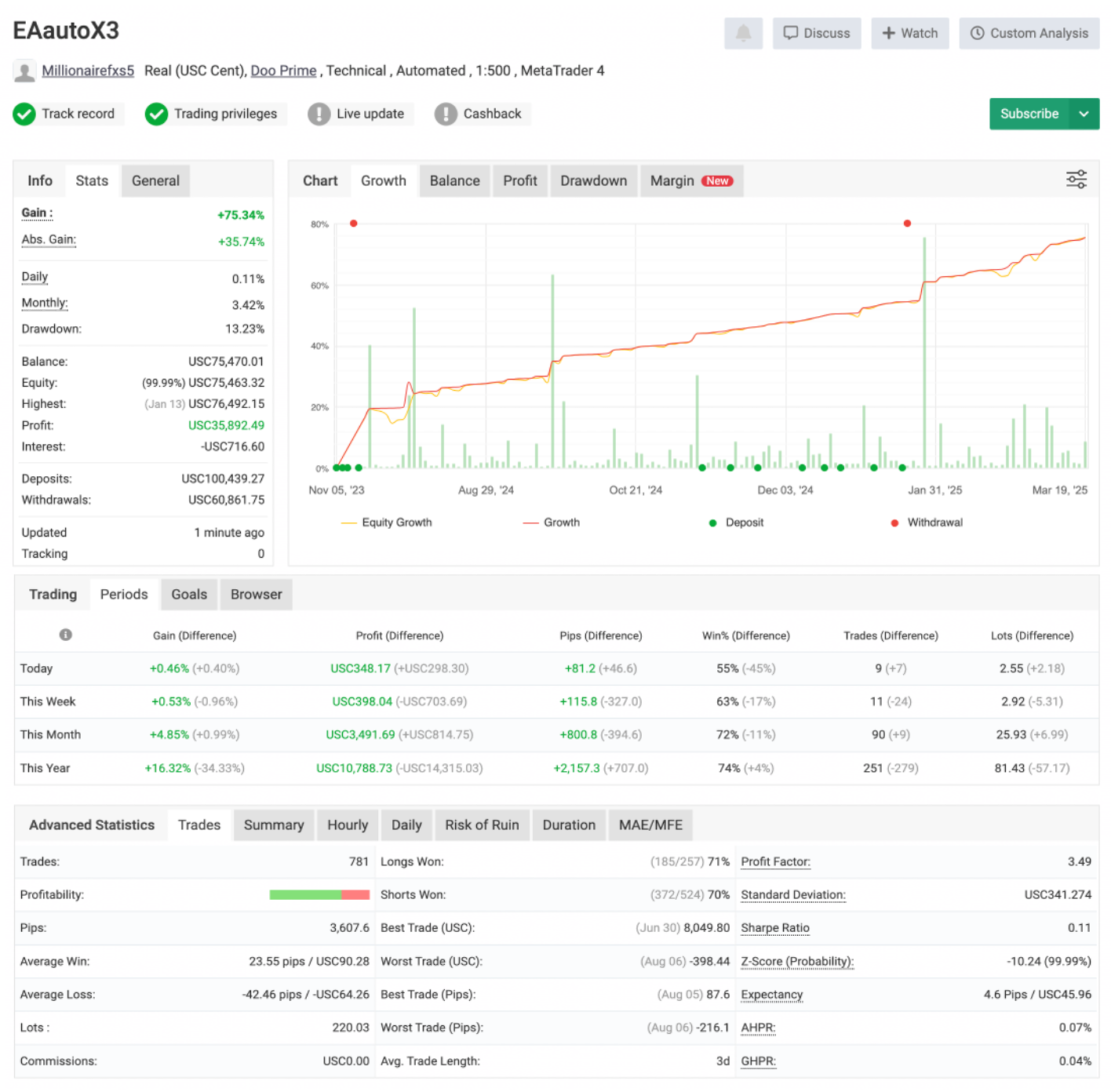This screenshot has height=1092, width=1111.
Task: Click the Trading privileges checkmark icon
Action: (157, 114)
